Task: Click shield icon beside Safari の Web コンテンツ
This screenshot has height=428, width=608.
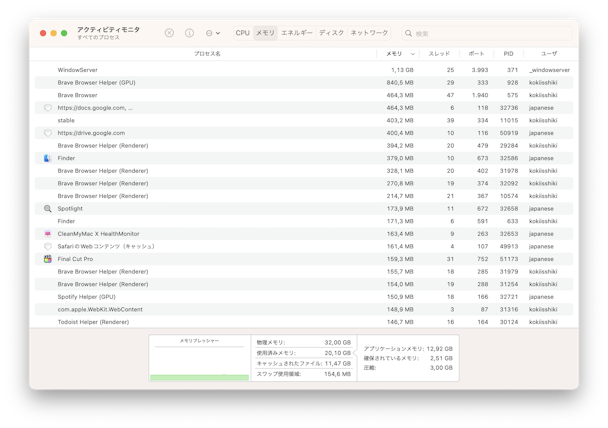Action: (47, 246)
